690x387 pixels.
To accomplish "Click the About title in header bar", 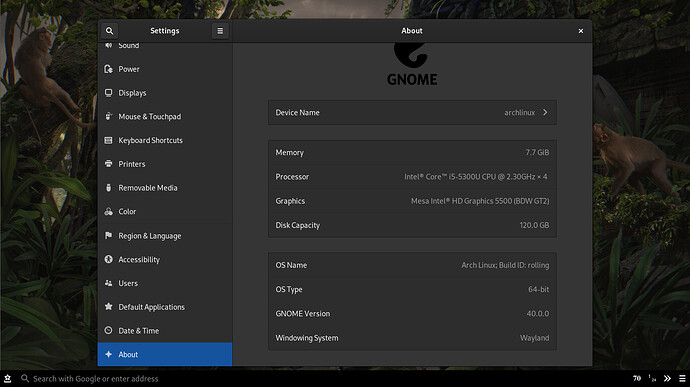I will (x=412, y=31).
